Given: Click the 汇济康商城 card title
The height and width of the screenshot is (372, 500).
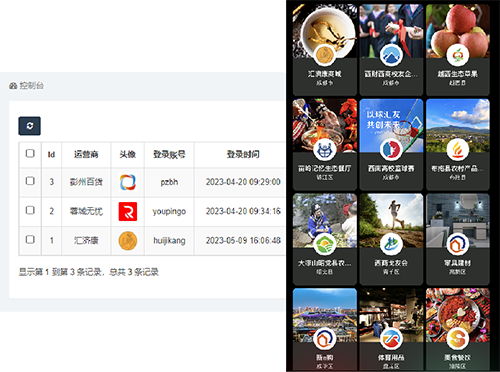Looking at the screenshot, I should [x=324, y=74].
